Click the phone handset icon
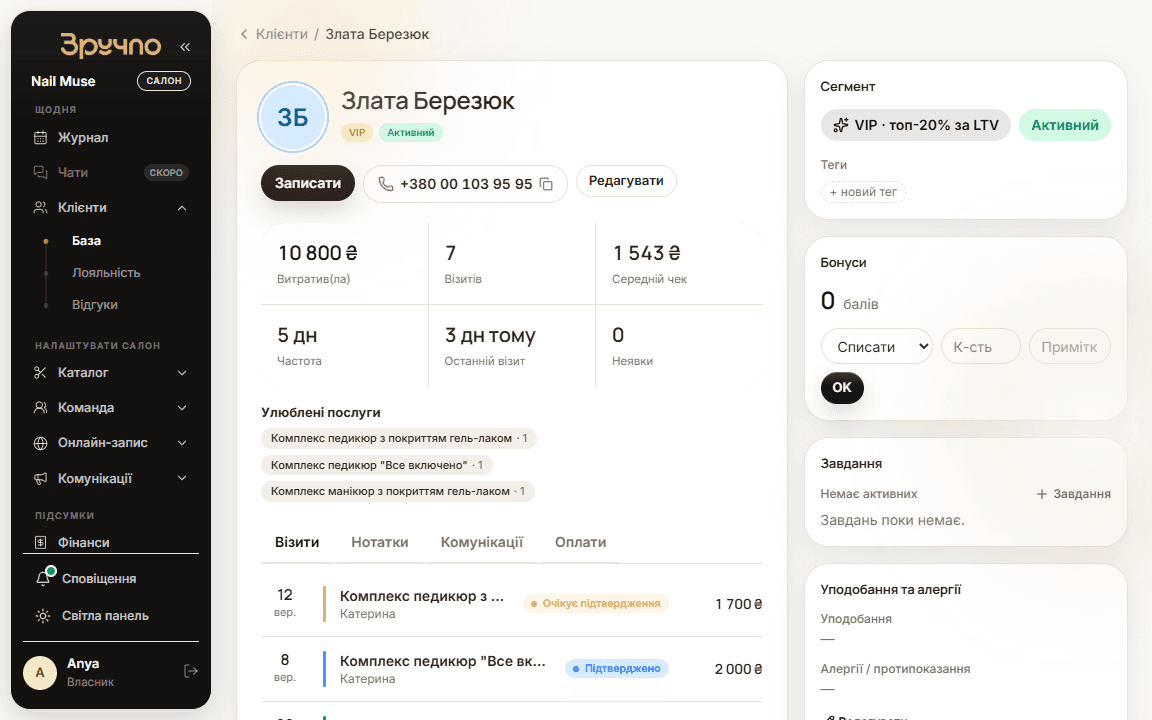The height and width of the screenshot is (720, 1152). (x=386, y=184)
